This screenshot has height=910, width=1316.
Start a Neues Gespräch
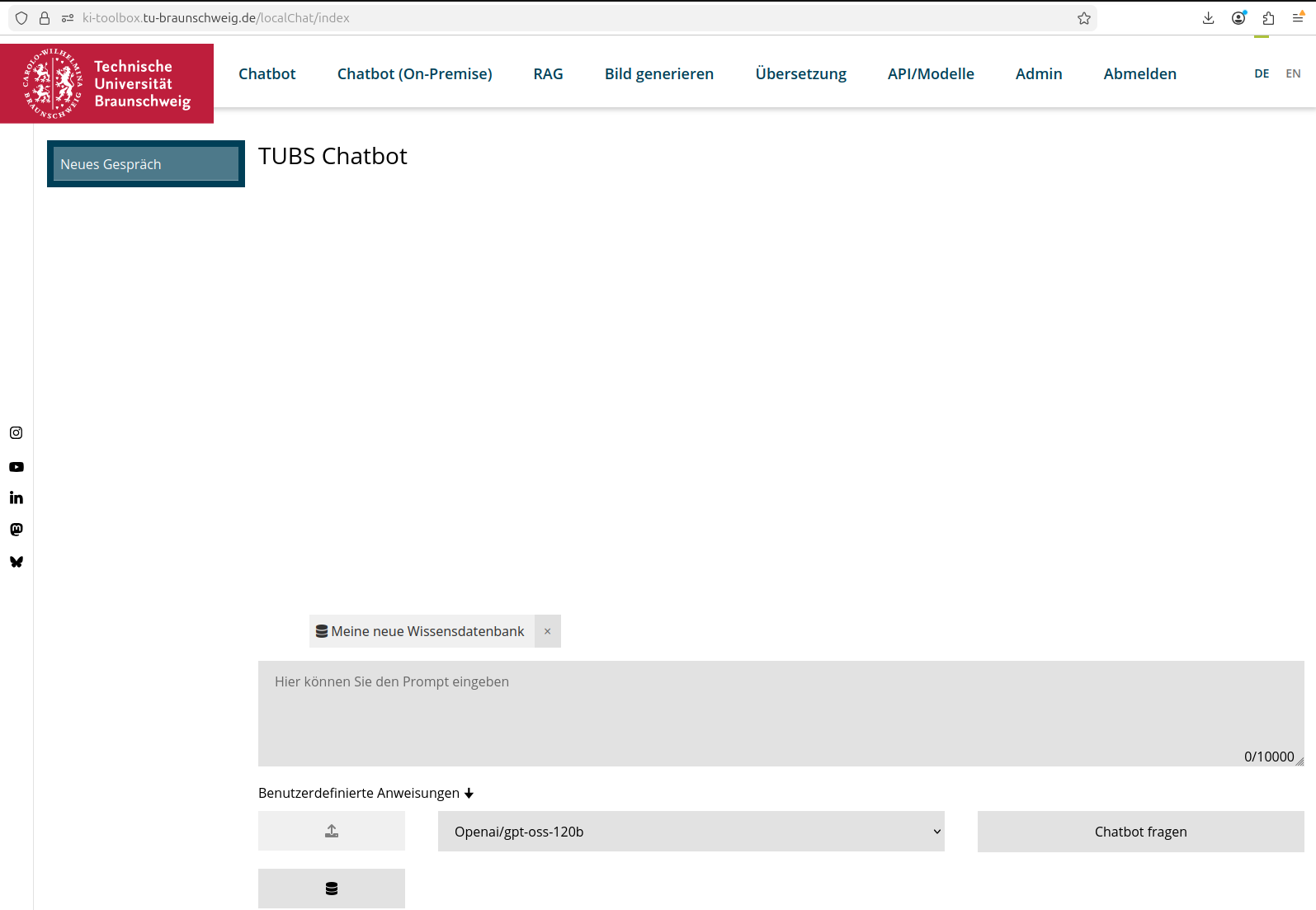146,164
